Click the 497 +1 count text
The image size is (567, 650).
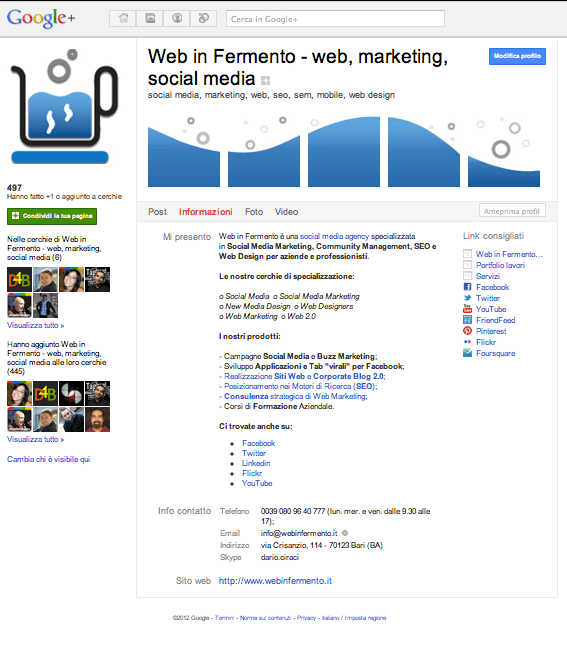click(15, 188)
